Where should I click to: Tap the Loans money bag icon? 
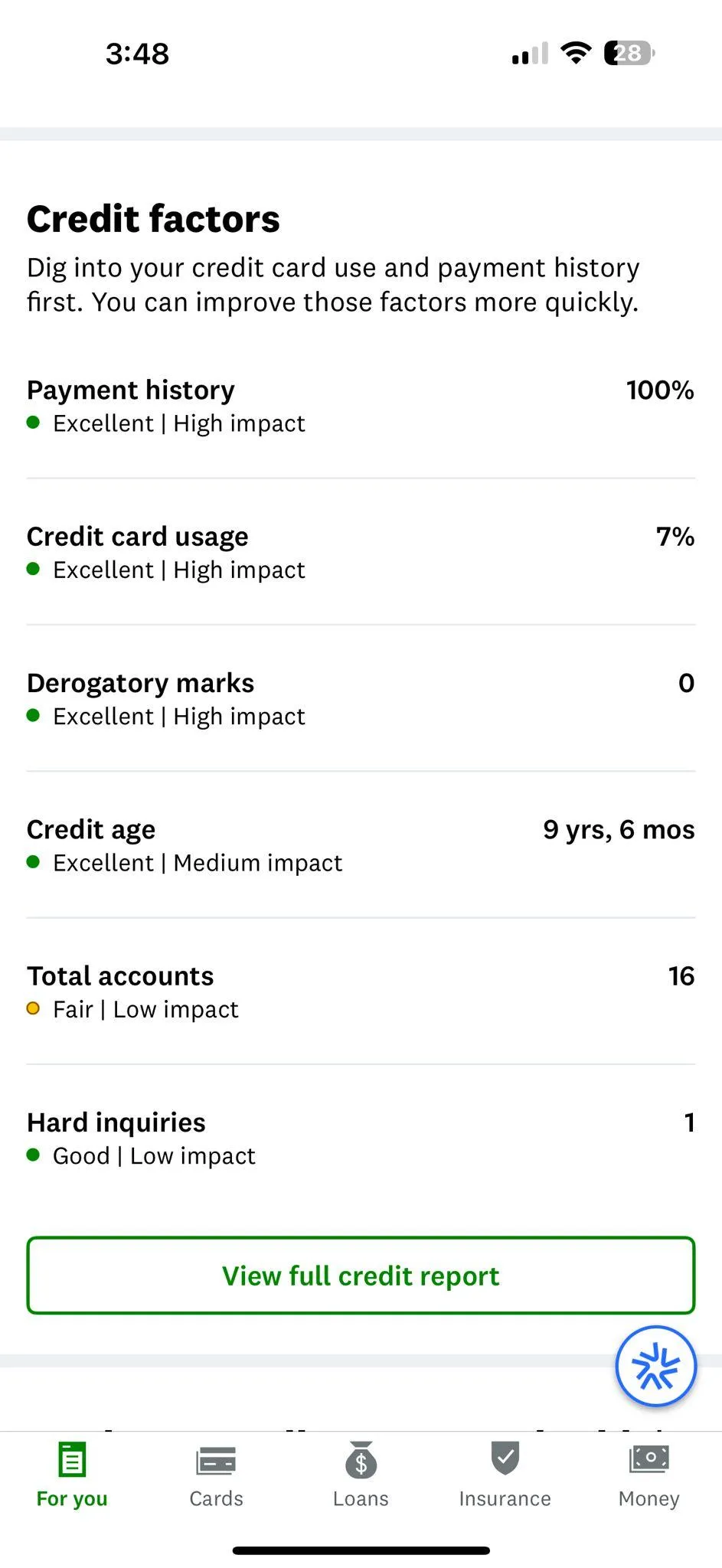click(361, 1460)
